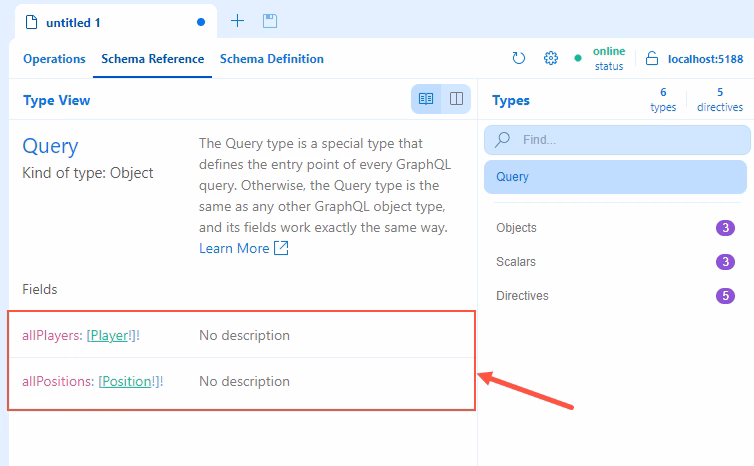Click the allPlayers field name
754x466 pixels.
[x=52, y=335]
